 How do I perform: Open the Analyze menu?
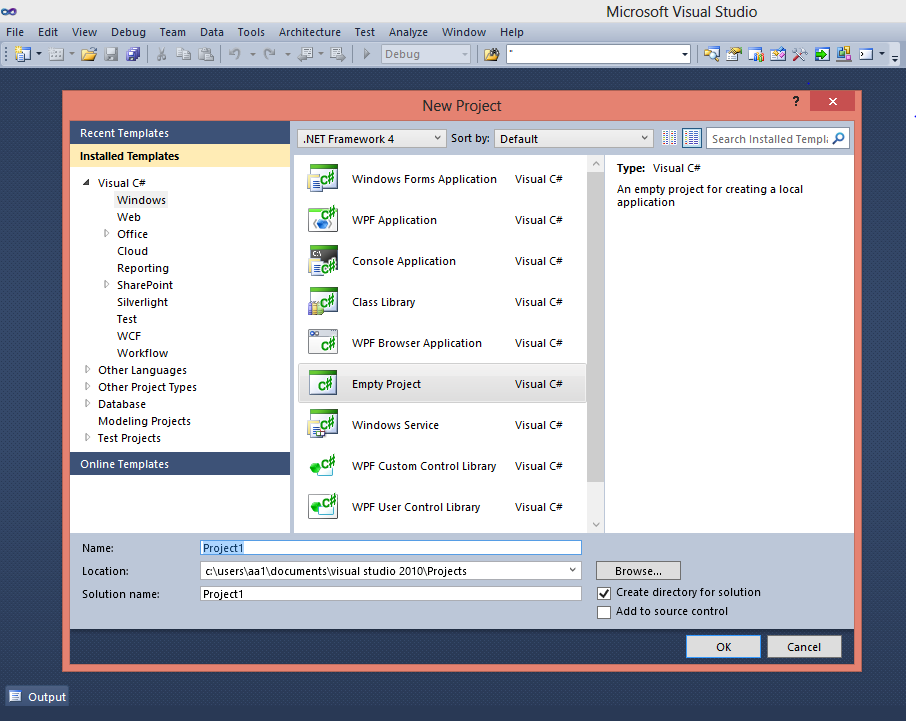408,32
